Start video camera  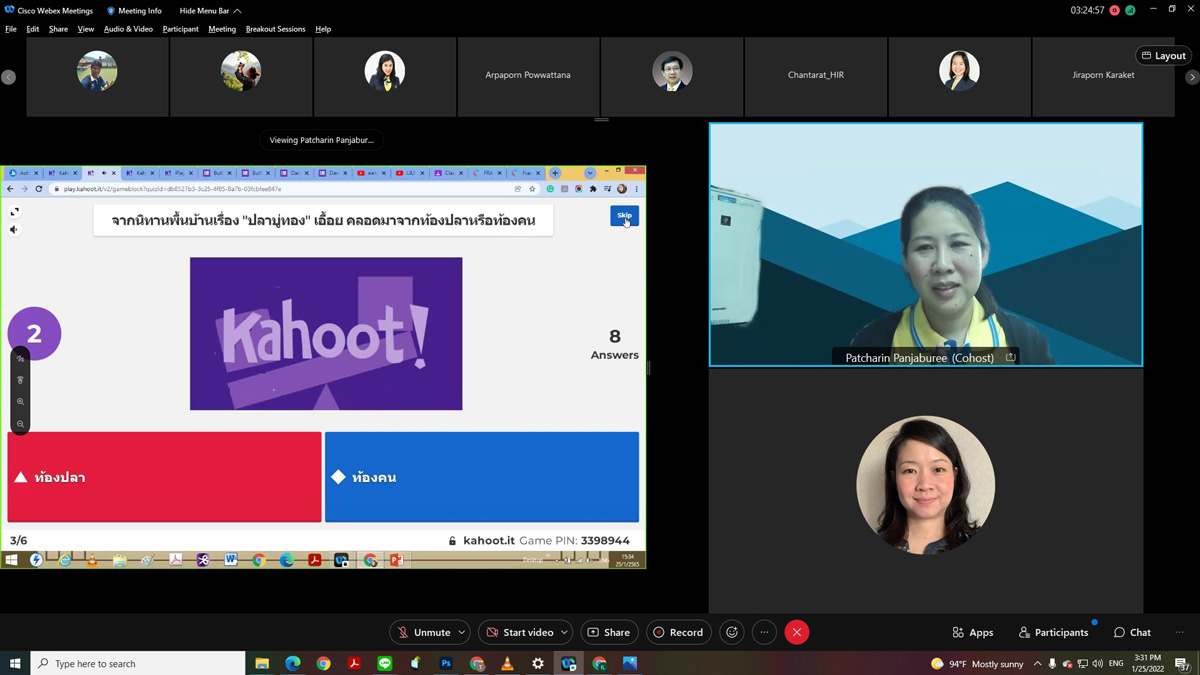[518, 632]
